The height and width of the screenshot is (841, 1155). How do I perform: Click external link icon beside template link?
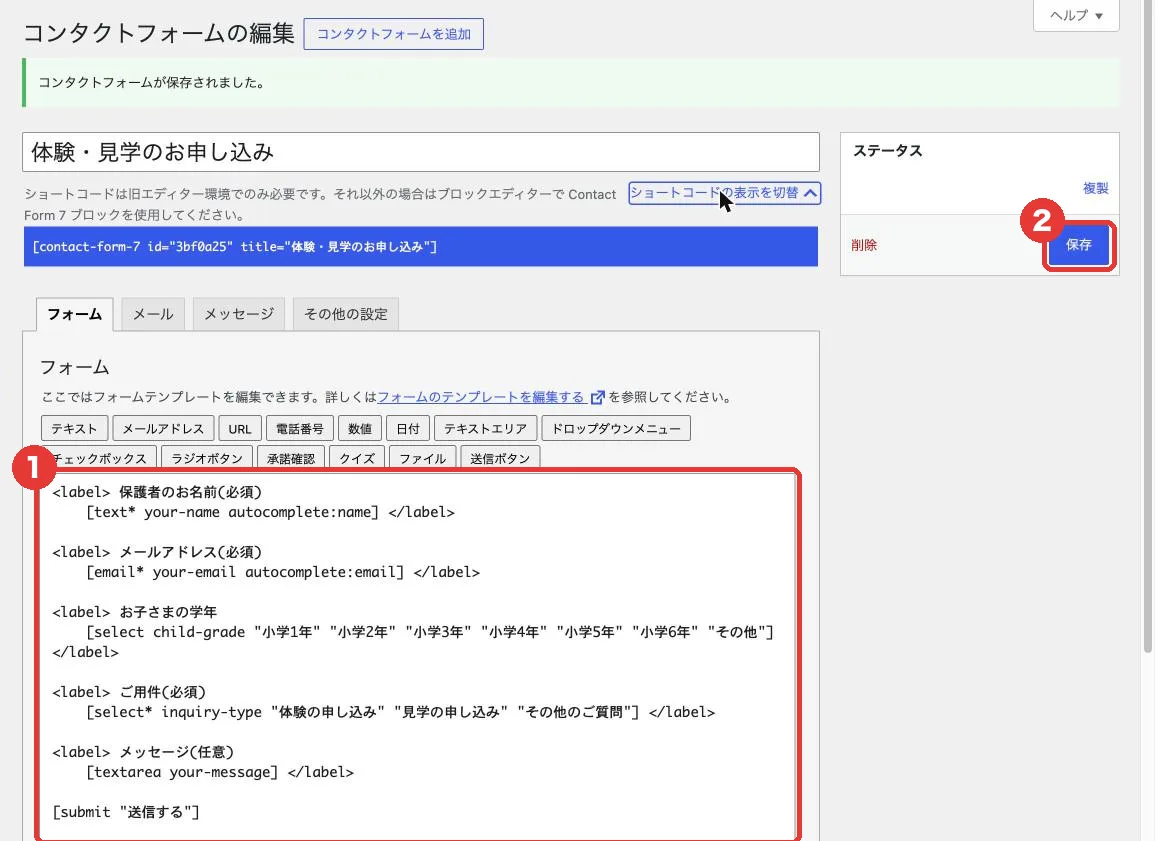coord(597,398)
